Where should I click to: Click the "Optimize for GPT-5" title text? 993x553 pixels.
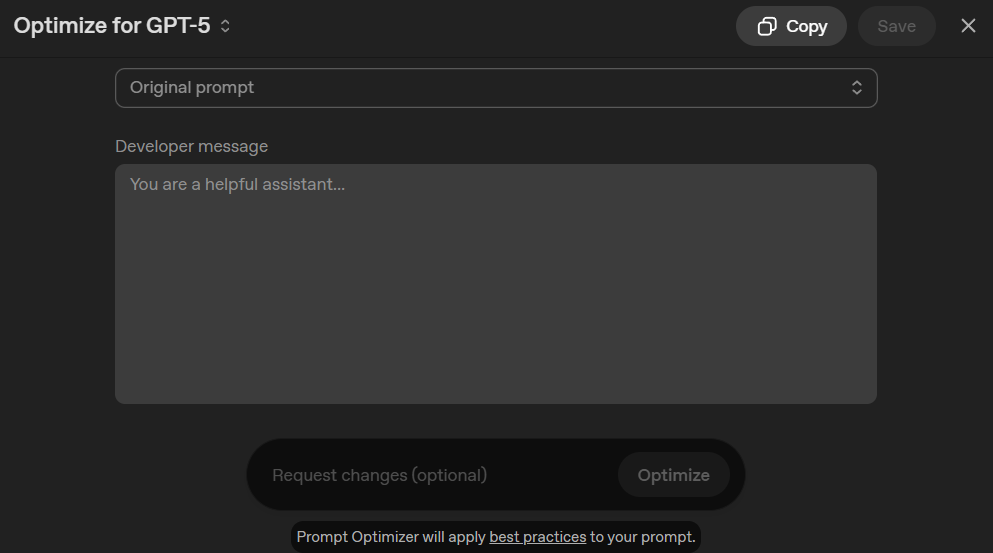112,26
